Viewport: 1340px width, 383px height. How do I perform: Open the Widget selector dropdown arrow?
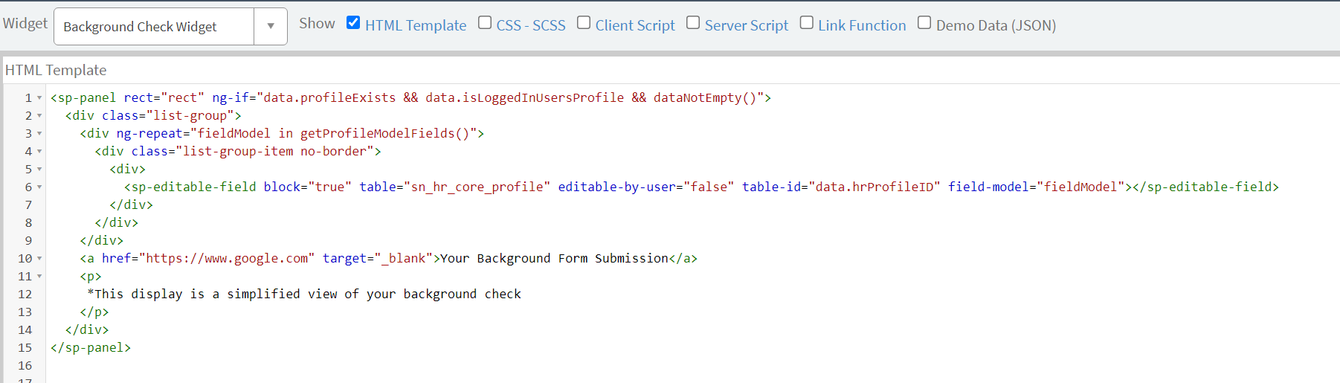[270, 27]
